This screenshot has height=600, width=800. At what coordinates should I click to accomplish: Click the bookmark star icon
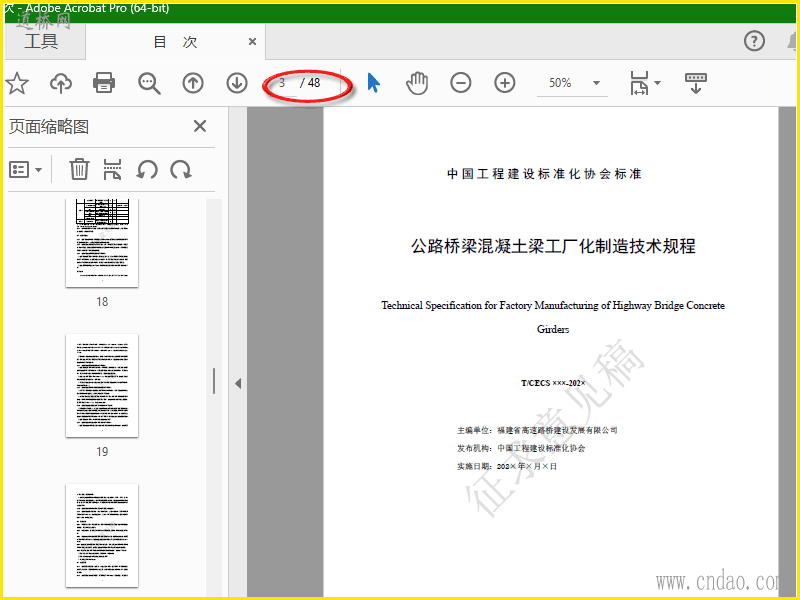point(16,83)
